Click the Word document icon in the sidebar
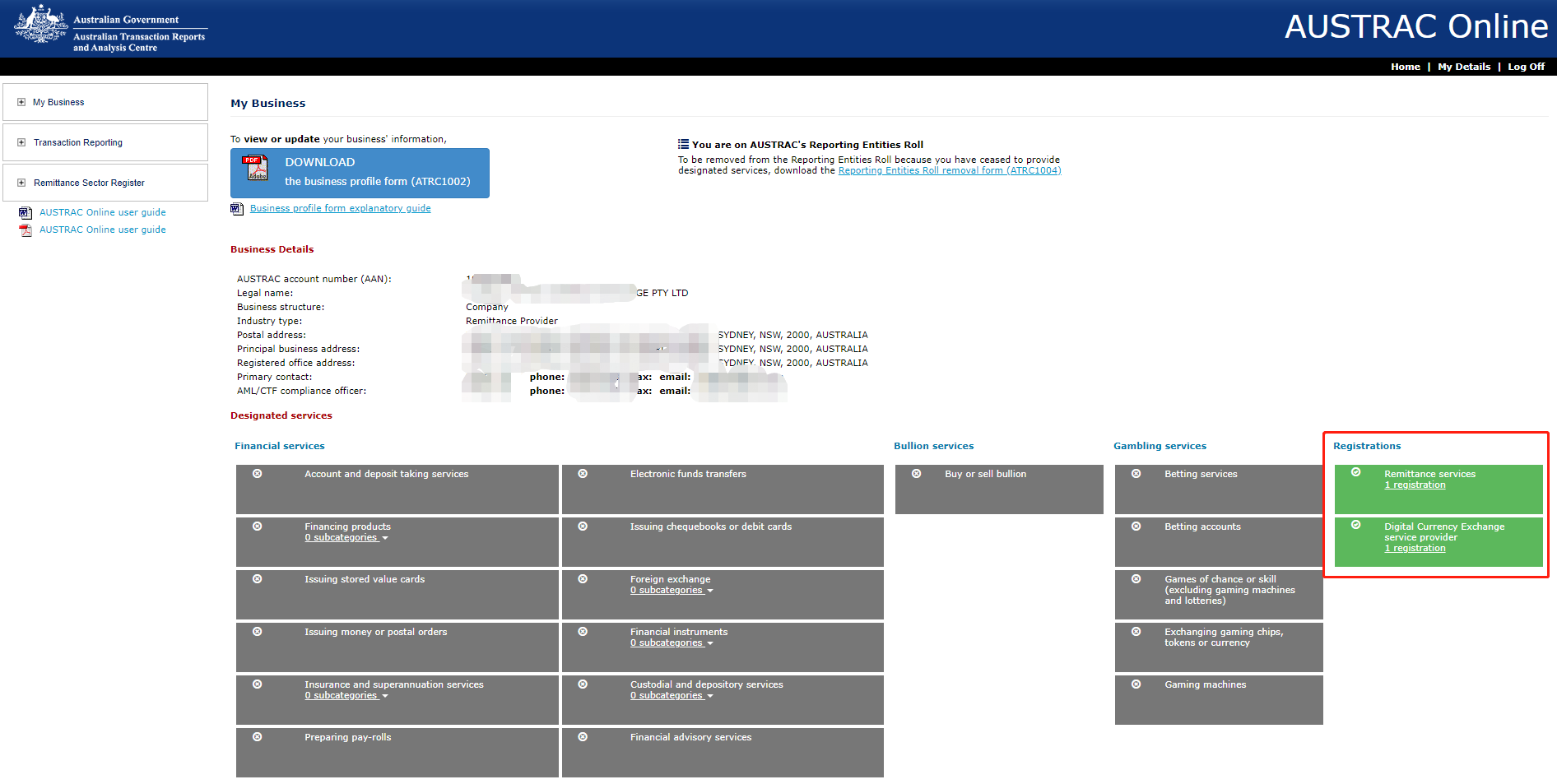 pos(25,213)
